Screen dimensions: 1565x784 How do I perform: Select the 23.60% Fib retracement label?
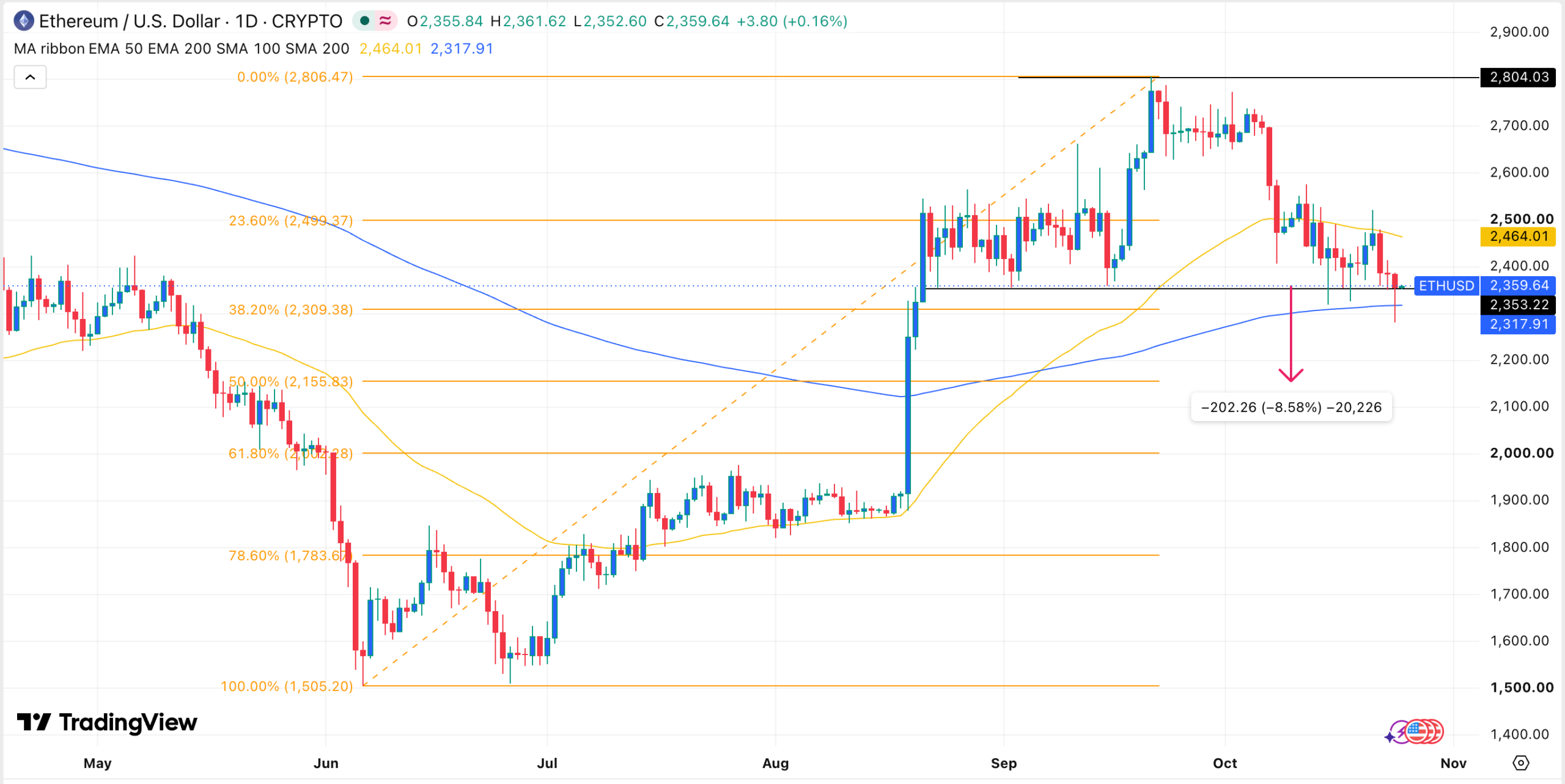click(x=290, y=221)
